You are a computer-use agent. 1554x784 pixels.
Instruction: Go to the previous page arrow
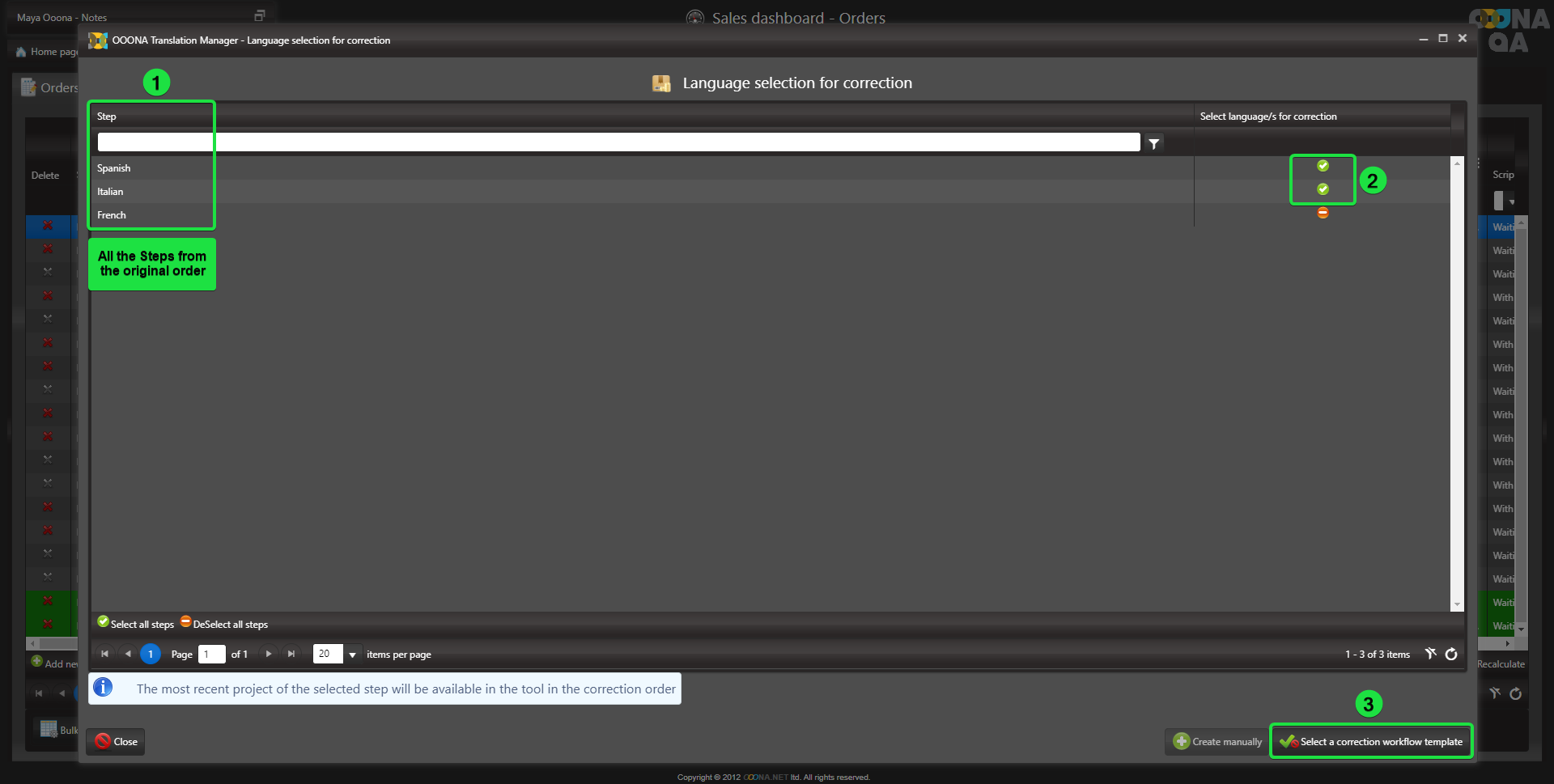coord(127,654)
